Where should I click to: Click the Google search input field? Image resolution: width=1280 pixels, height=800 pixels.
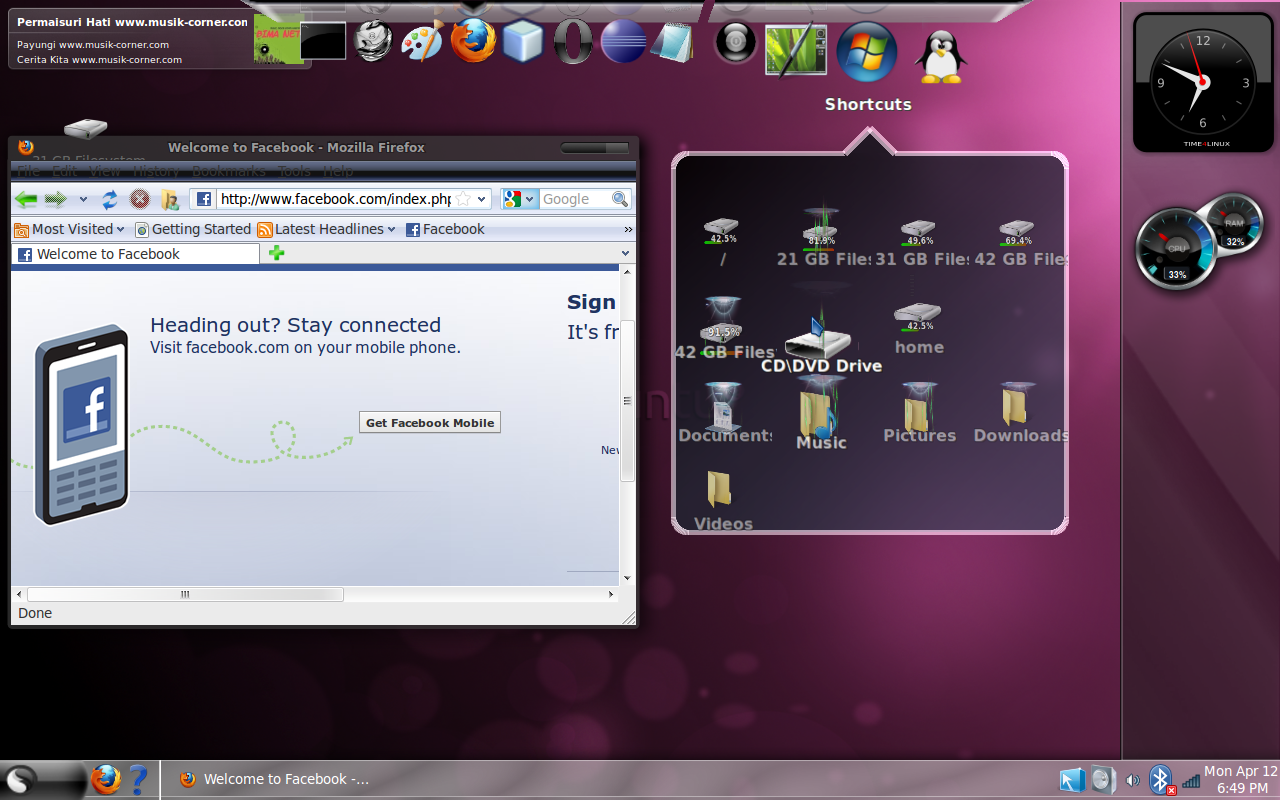tap(575, 199)
